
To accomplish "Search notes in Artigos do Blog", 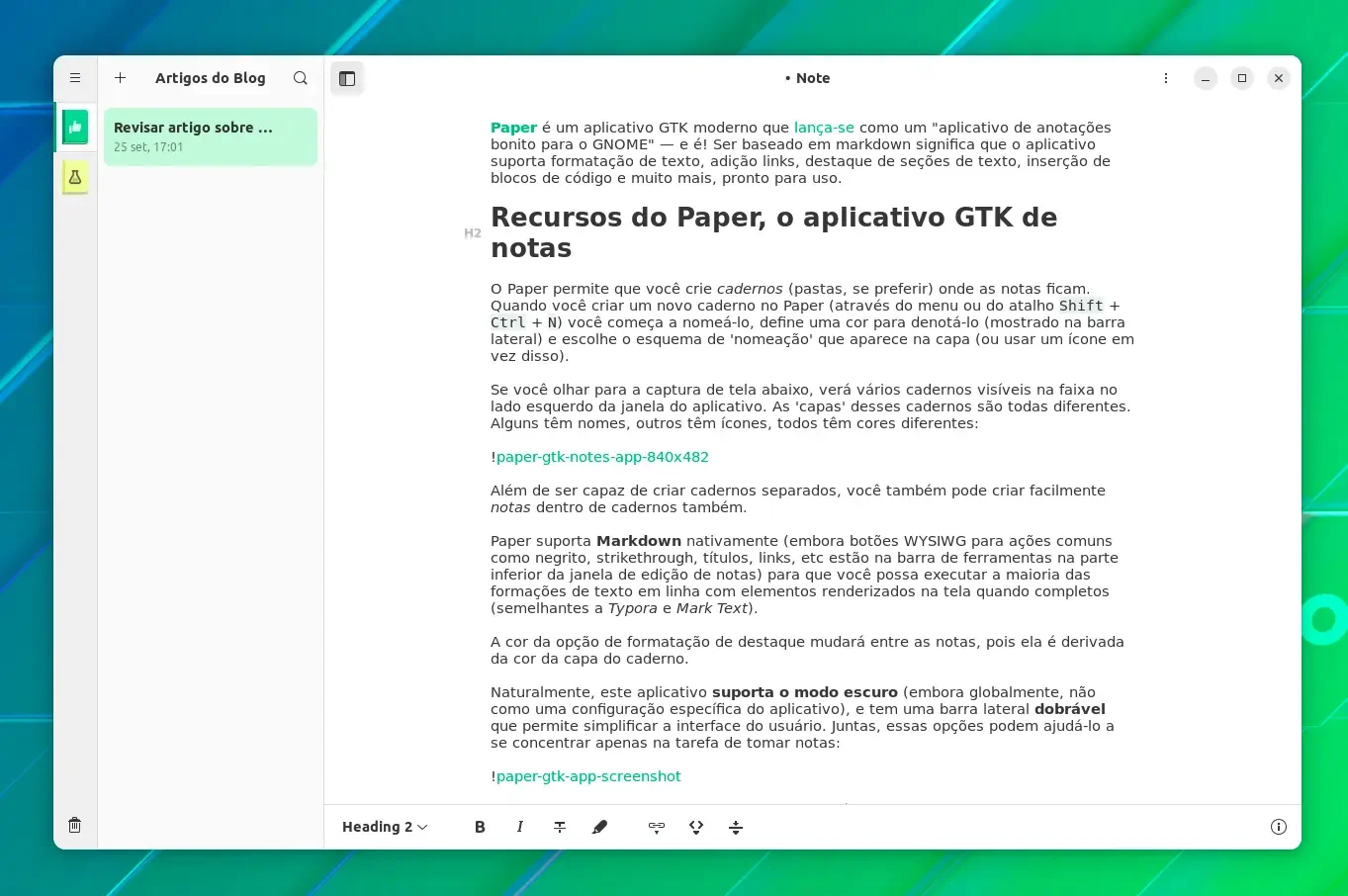I will (301, 78).
